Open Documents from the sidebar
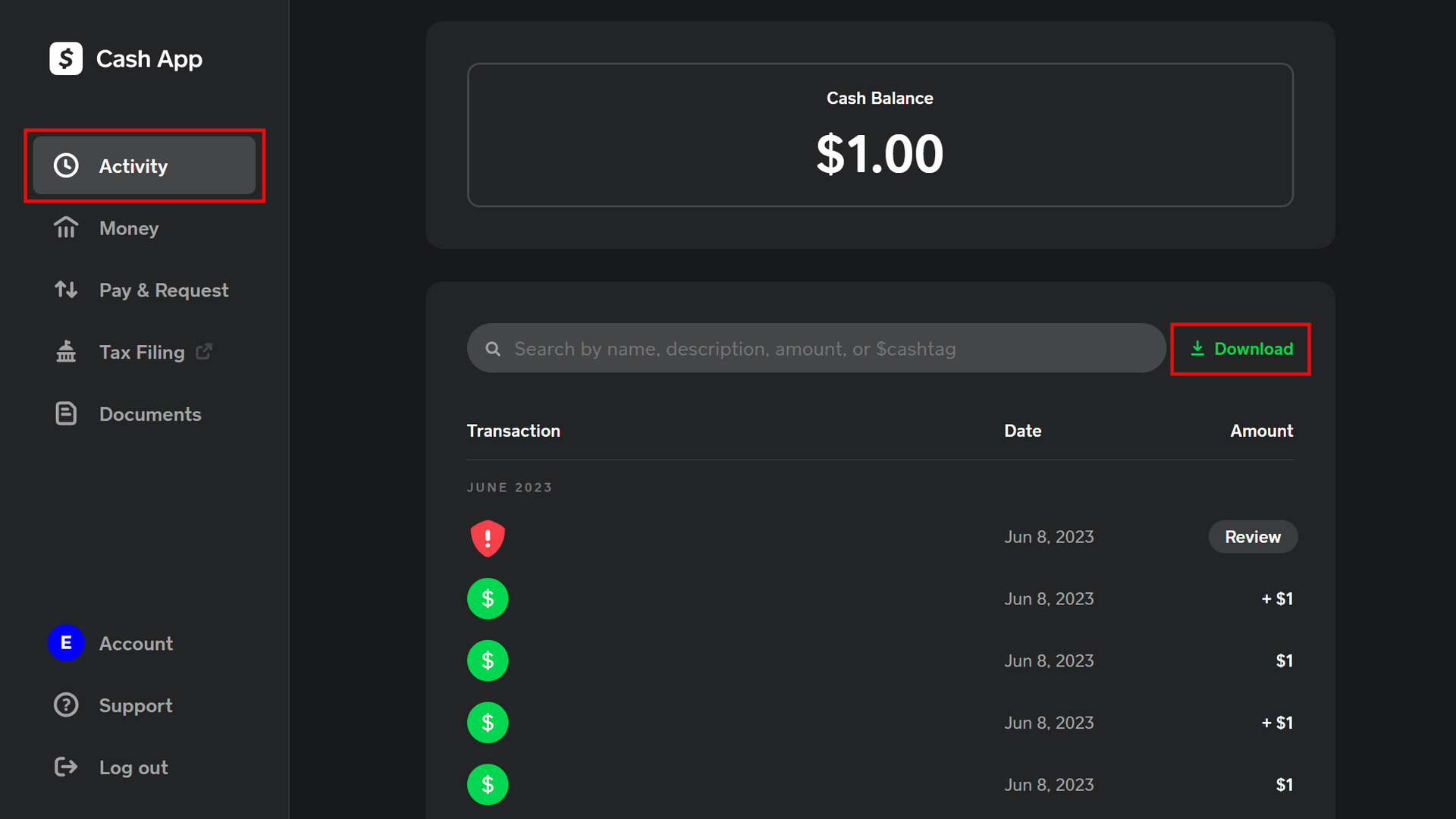 pos(149,414)
